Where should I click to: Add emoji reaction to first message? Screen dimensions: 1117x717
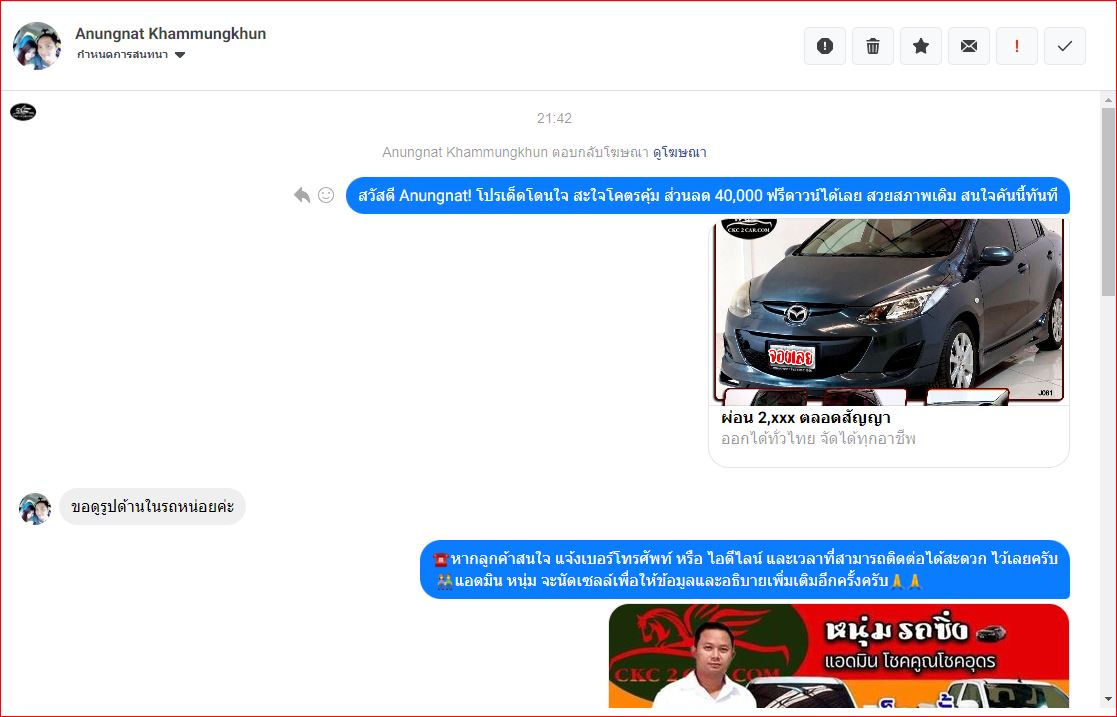tap(326, 195)
